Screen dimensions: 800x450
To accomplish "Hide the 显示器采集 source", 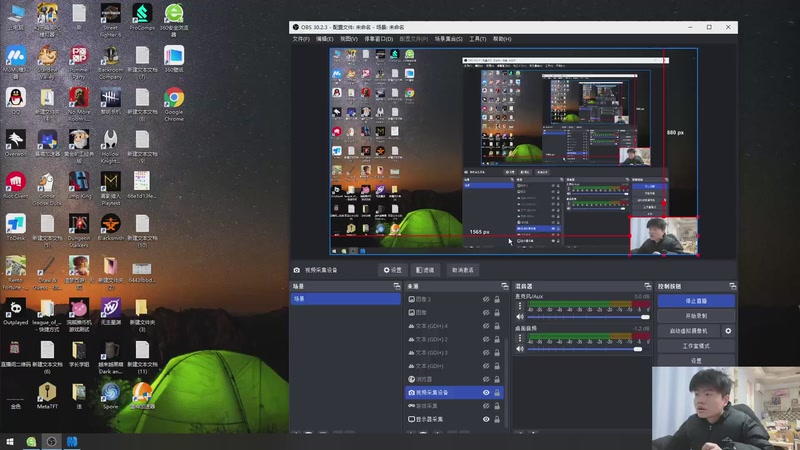I will click(x=486, y=419).
